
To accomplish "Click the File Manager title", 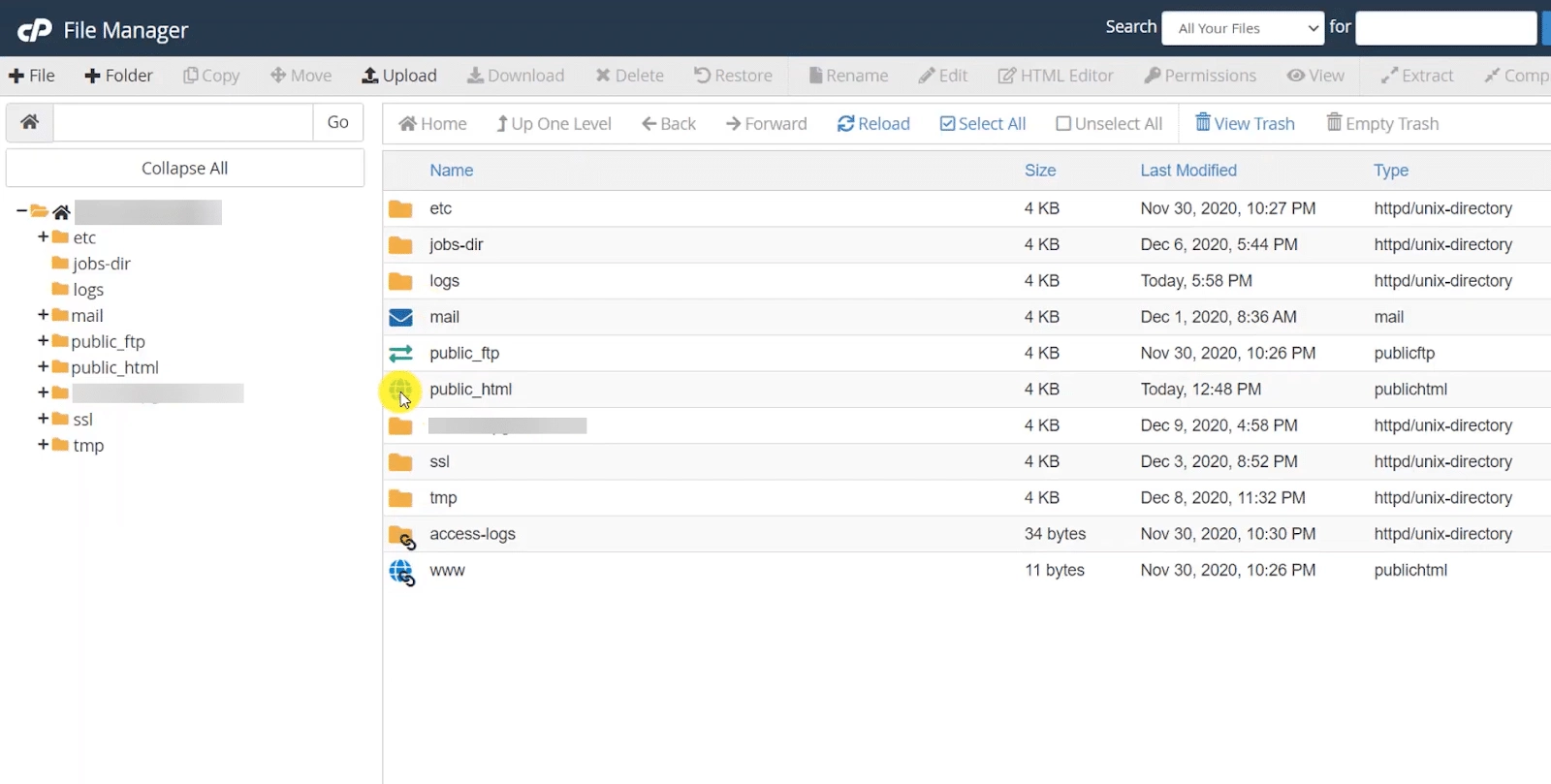I will coord(126,31).
